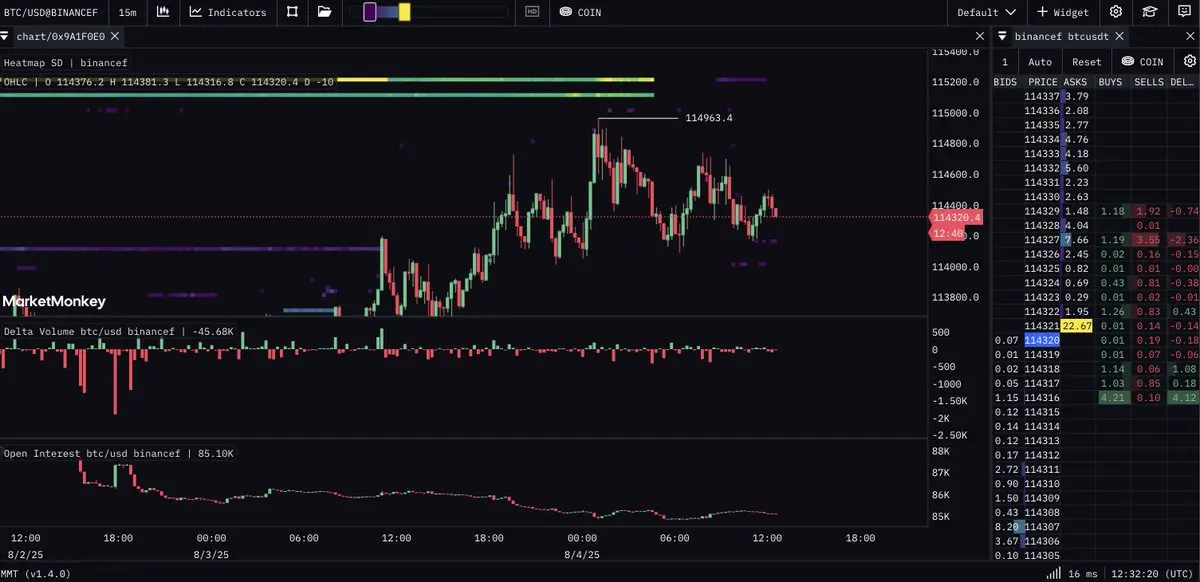The image size is (1200, 582).
Task: Switch to chart/0x9A1F0E0 tab
Action: click(60, 36)
